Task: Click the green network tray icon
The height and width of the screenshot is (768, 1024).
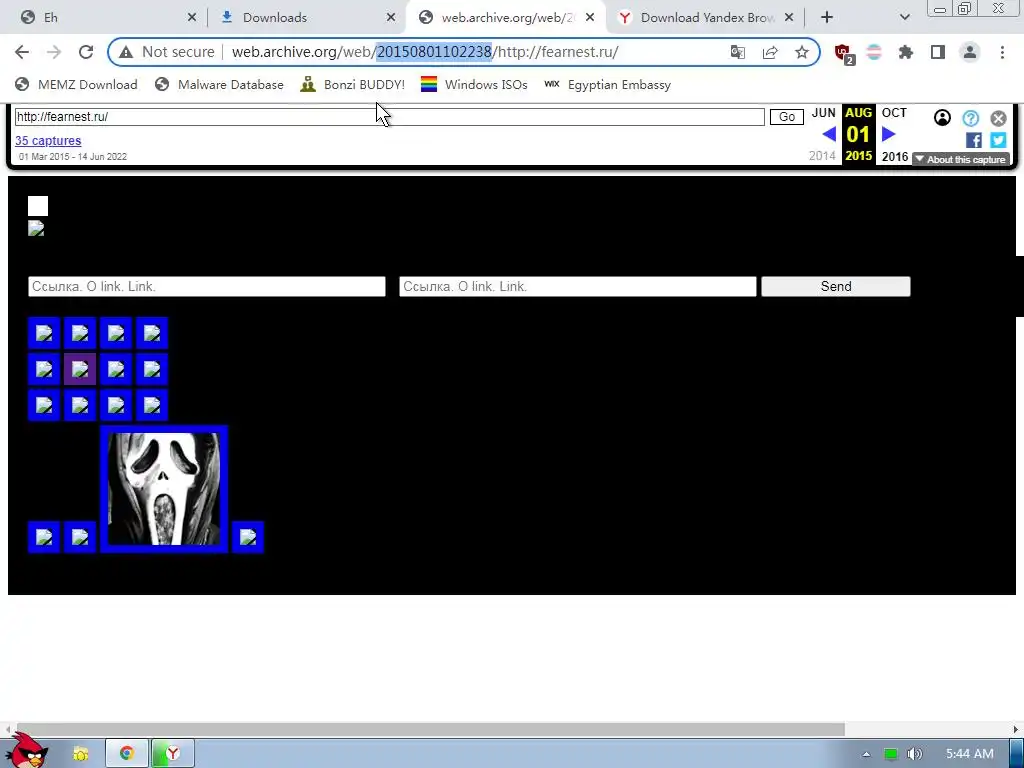Action: [x=891, y=754]
